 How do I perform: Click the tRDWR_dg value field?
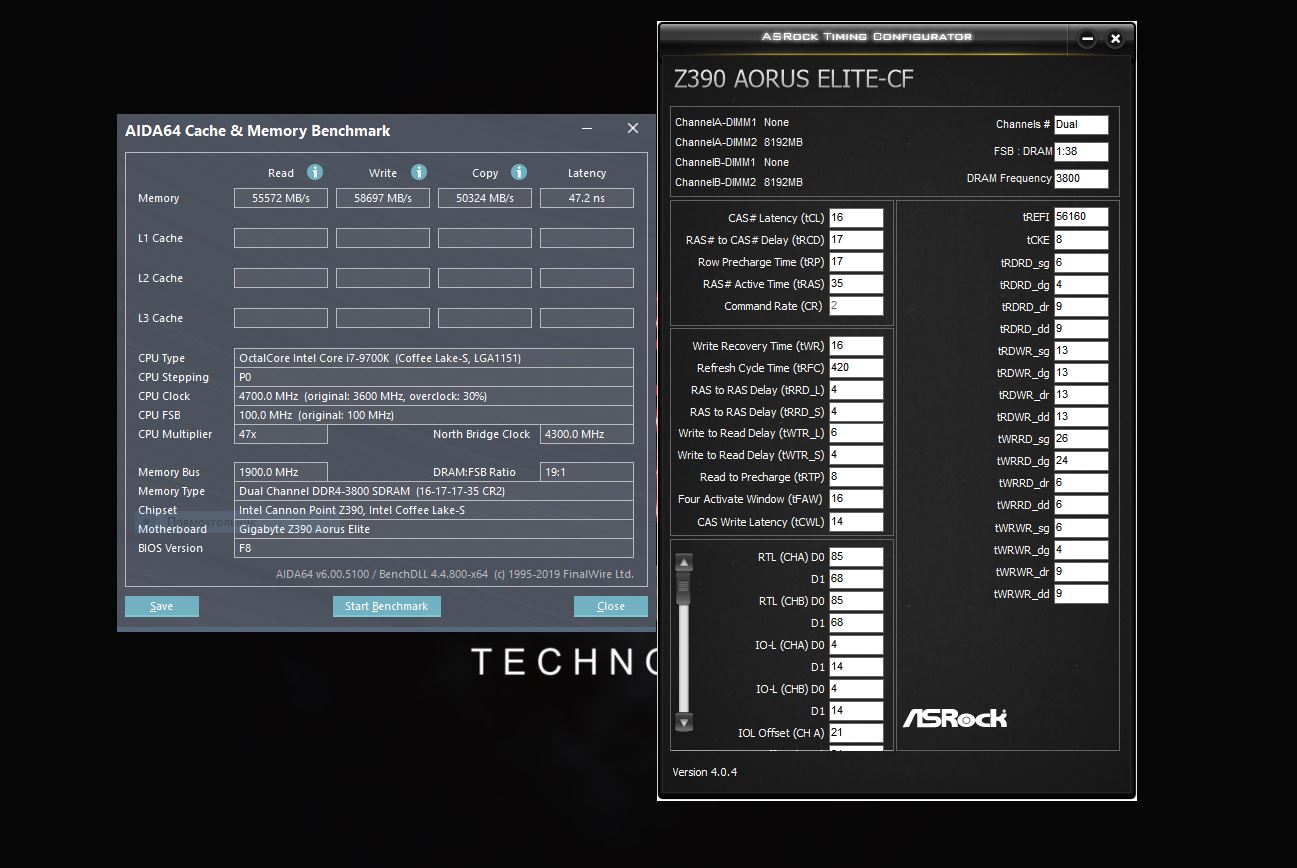pyautogui.click(x=1081, y=373)
